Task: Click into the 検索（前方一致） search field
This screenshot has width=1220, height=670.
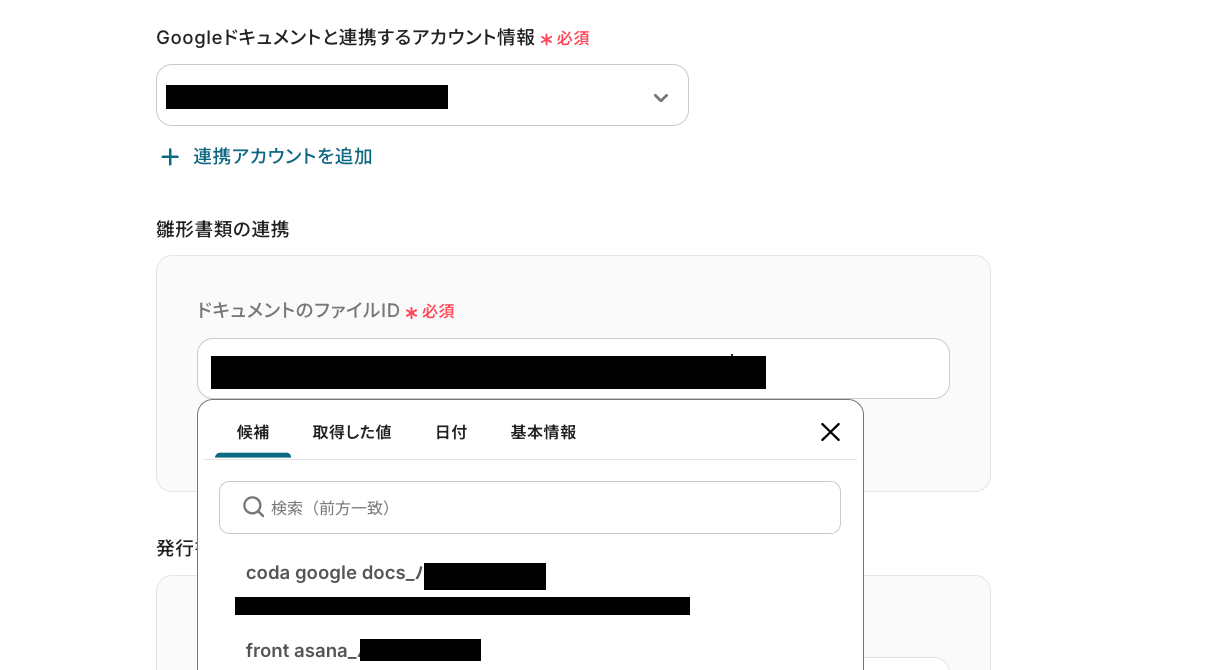Action: pos(550,508)
